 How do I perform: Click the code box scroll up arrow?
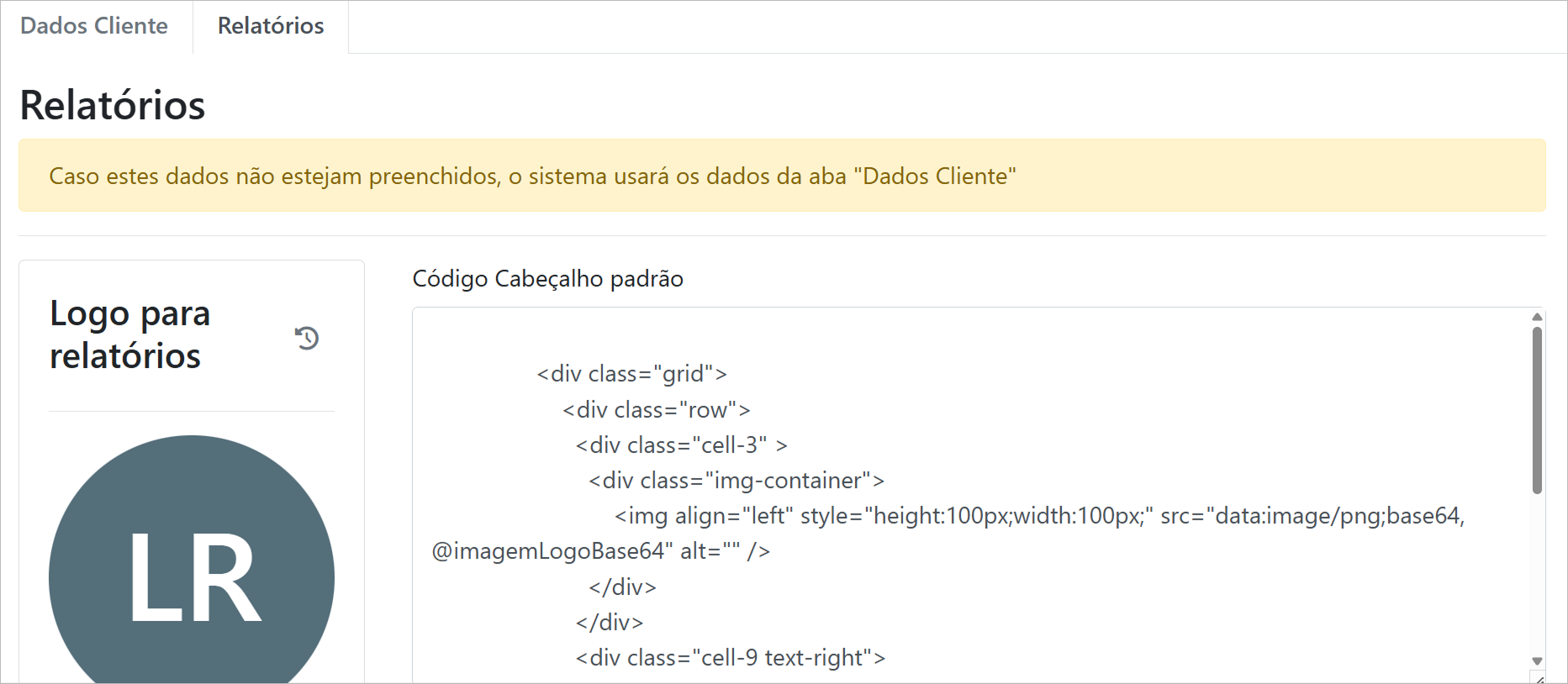(1537, 317)
